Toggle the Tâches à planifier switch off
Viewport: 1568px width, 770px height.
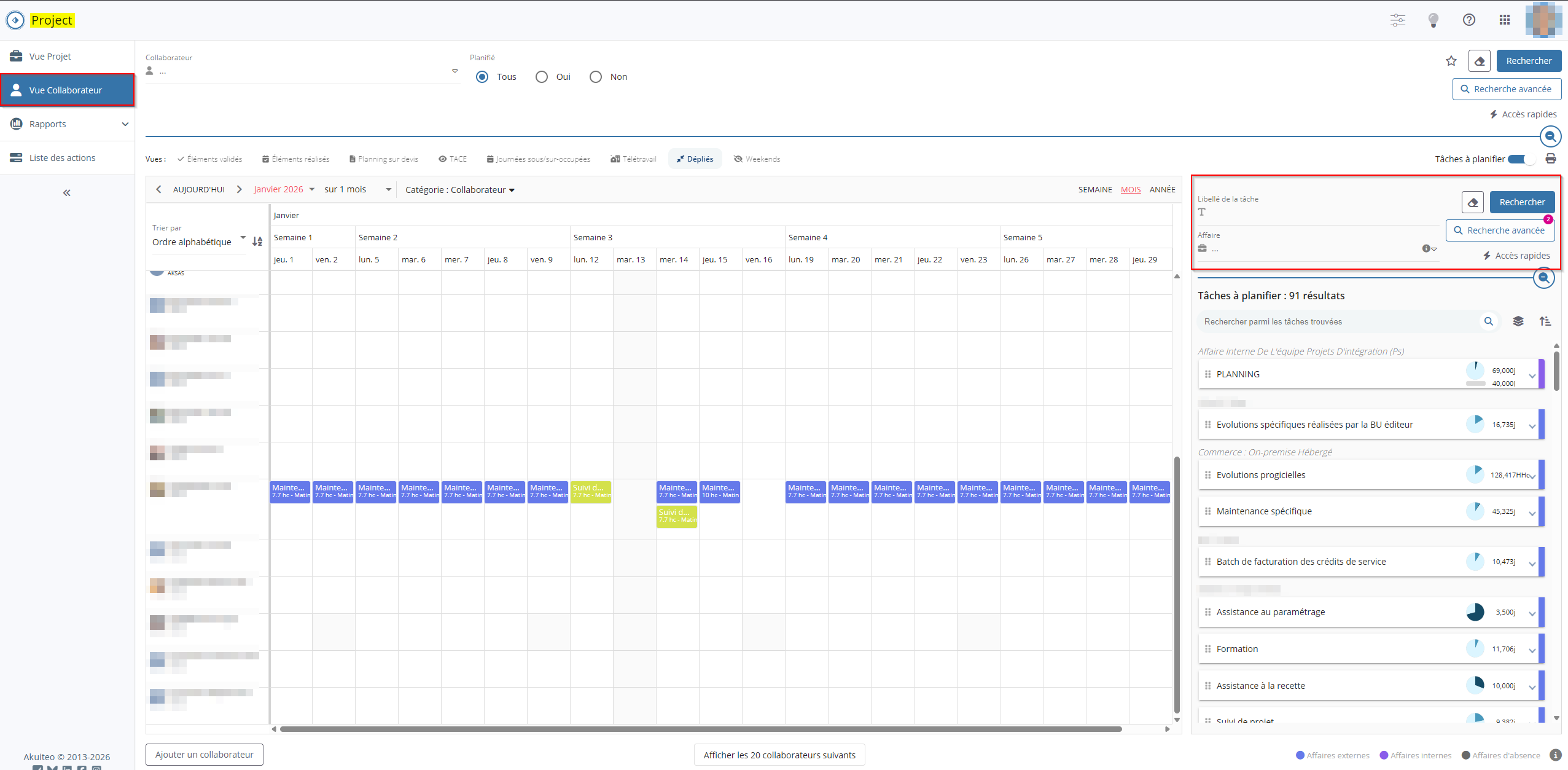pos(1521,159)
